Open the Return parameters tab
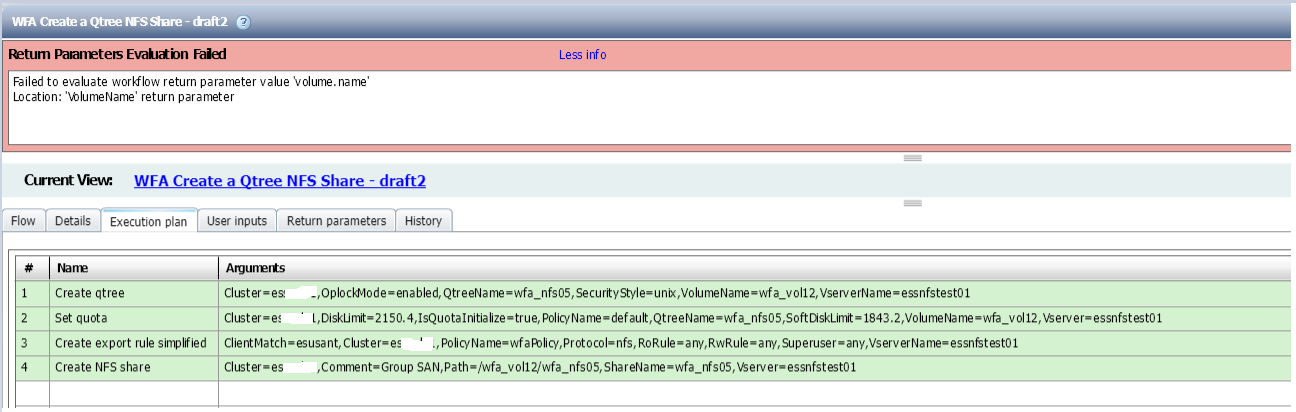This screenshot has width=1296, height=412. [x=336, y=221]
